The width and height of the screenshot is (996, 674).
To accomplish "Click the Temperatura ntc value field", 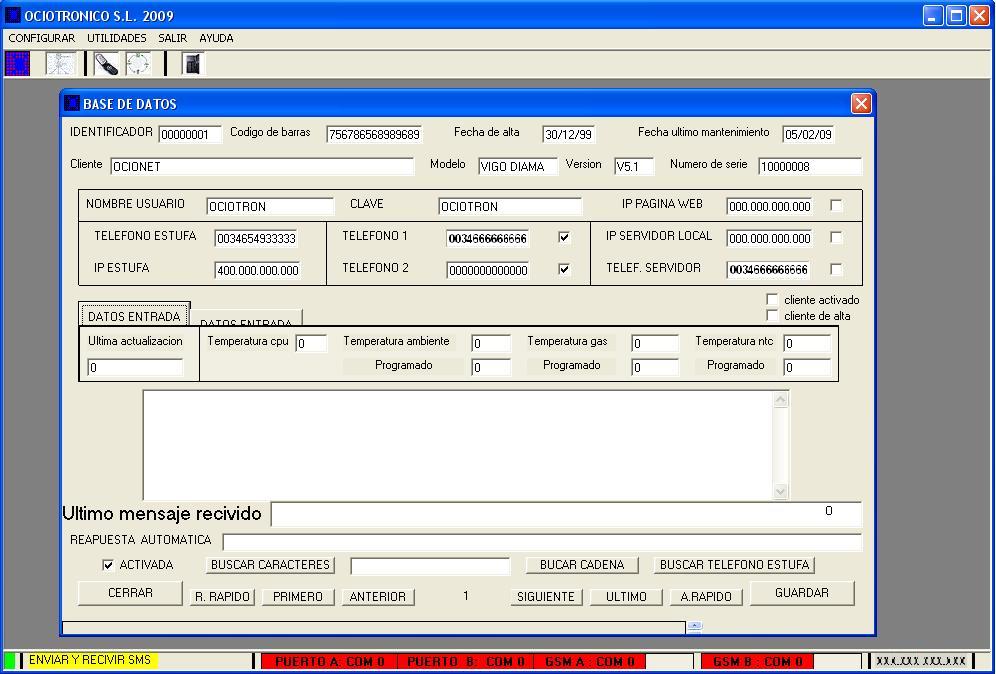I will coord(807,343).
